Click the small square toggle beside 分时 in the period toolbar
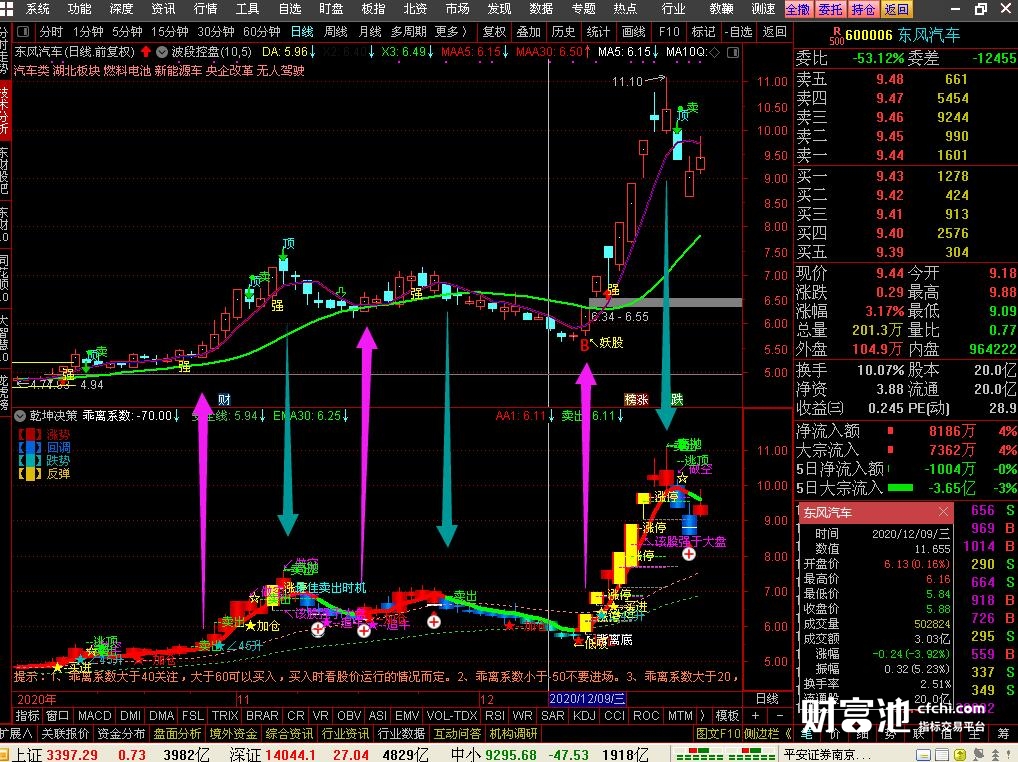Image resolution: width=1018 pixels, height=762 pixels. pyautogui.click(x=23, y=32)
